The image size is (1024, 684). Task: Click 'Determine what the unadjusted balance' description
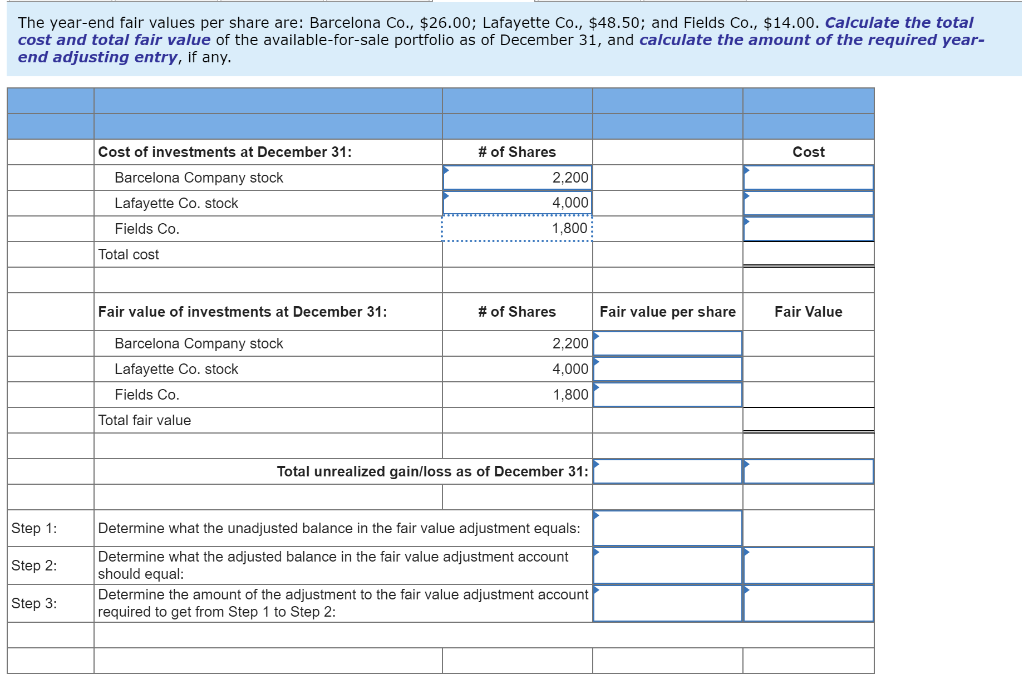pos(339,528)
